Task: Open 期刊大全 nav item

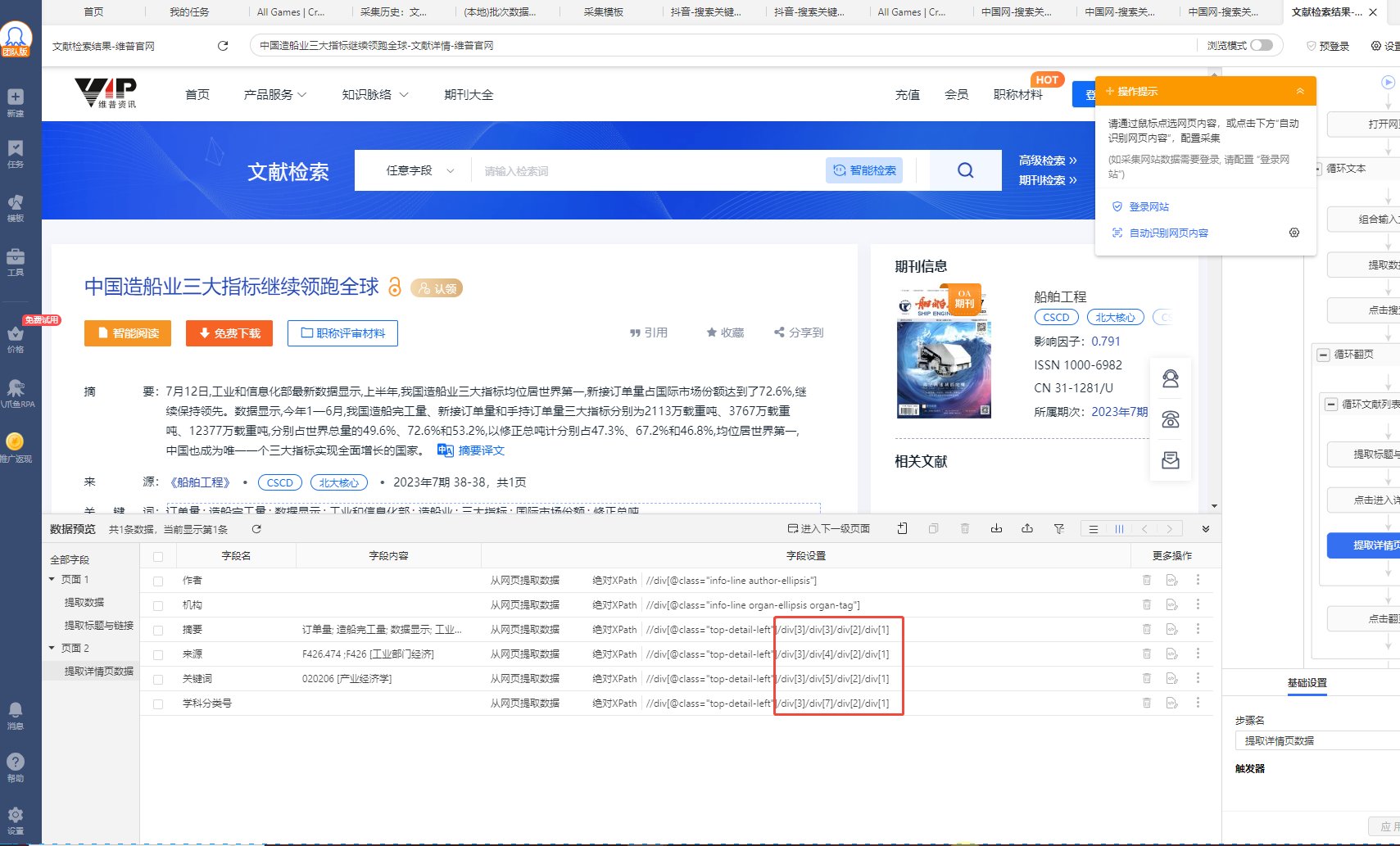Action: (469, 94)
